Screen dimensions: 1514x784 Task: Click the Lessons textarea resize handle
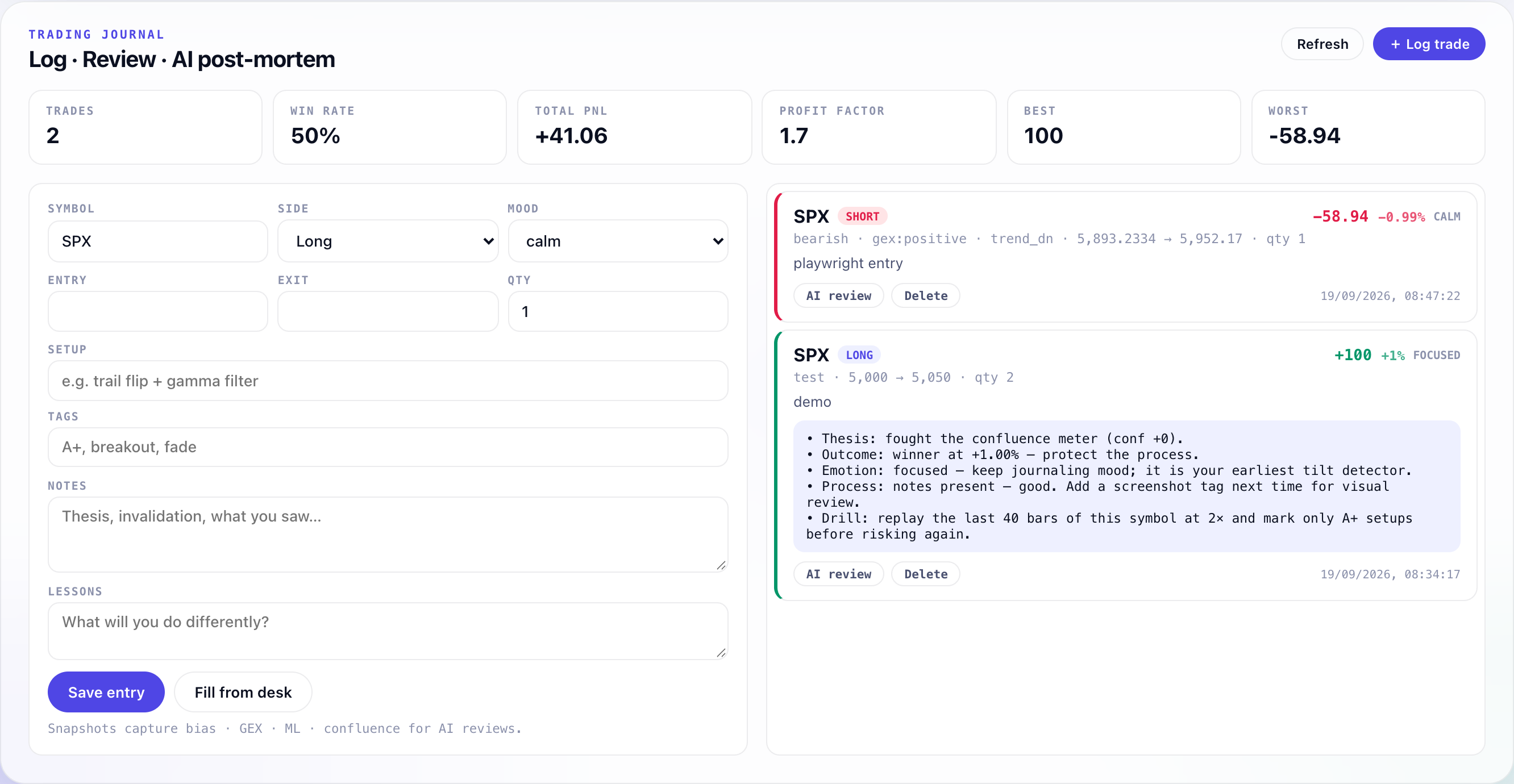tap(721, 653)
